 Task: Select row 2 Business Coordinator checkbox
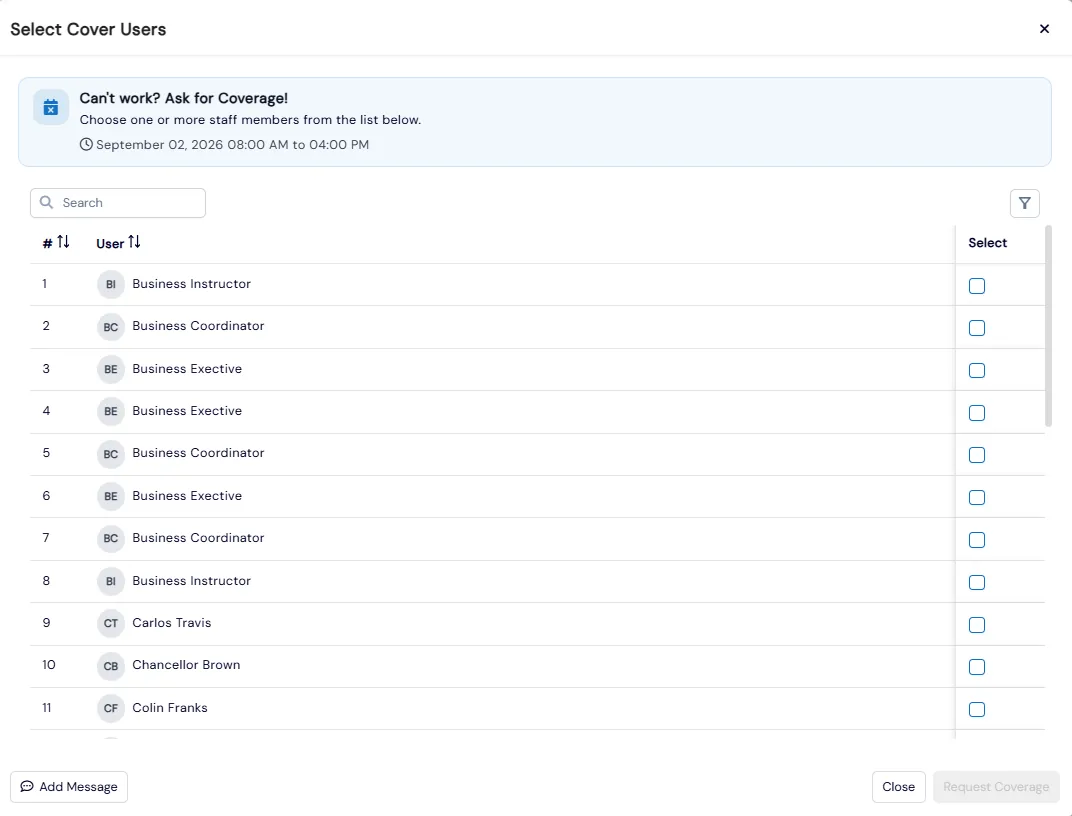(x=977, y=328)
